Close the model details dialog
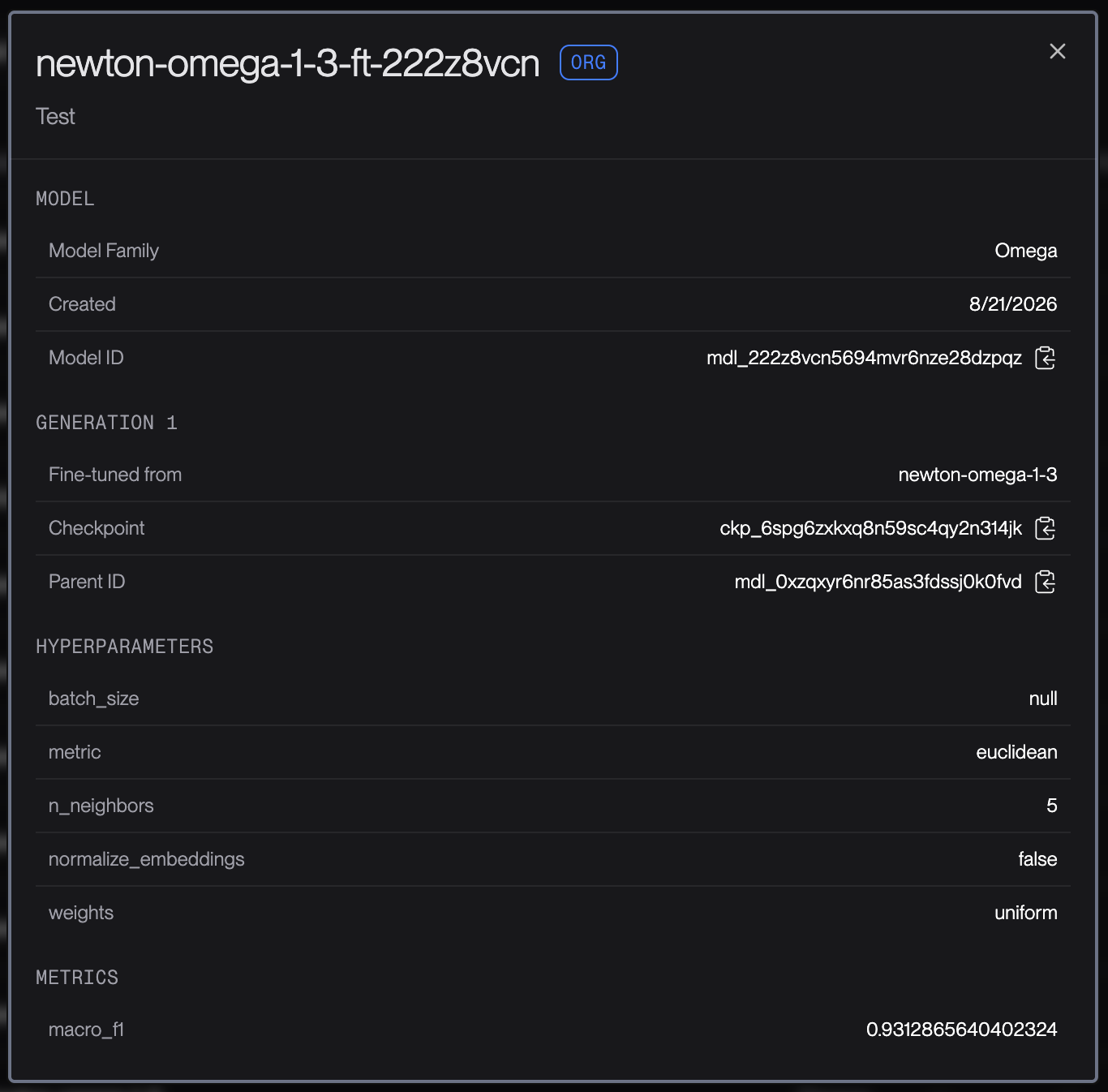The image size is (1108, 1092). tap(1058, 51)
